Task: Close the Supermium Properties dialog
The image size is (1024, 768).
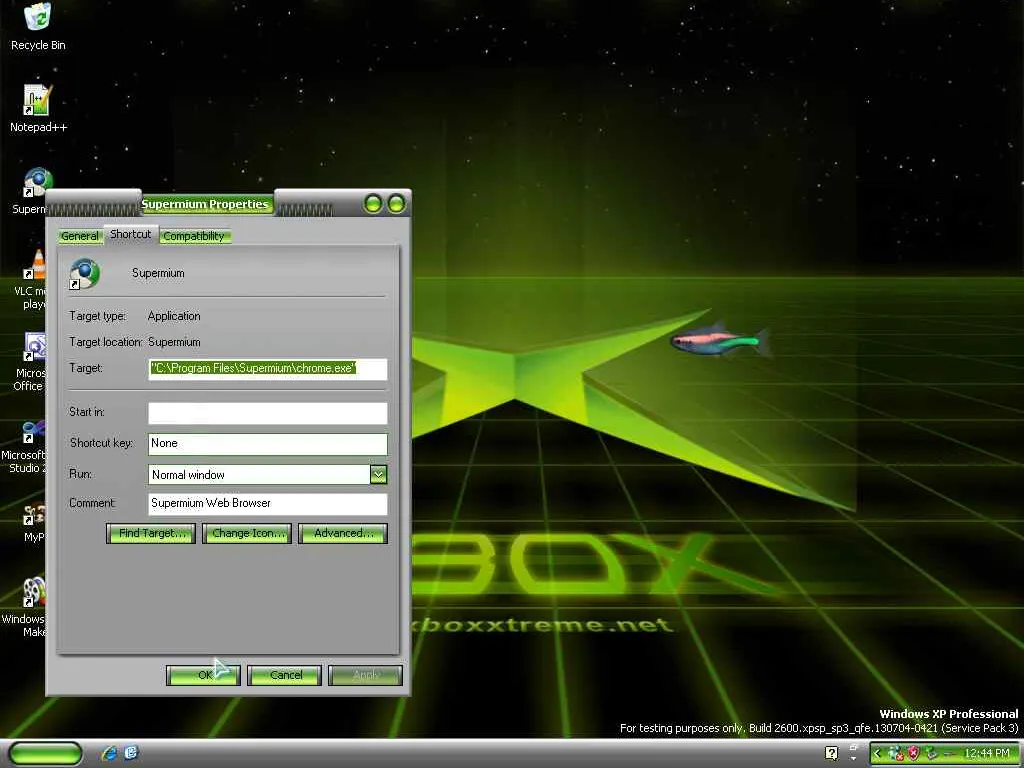Action: 396,204
